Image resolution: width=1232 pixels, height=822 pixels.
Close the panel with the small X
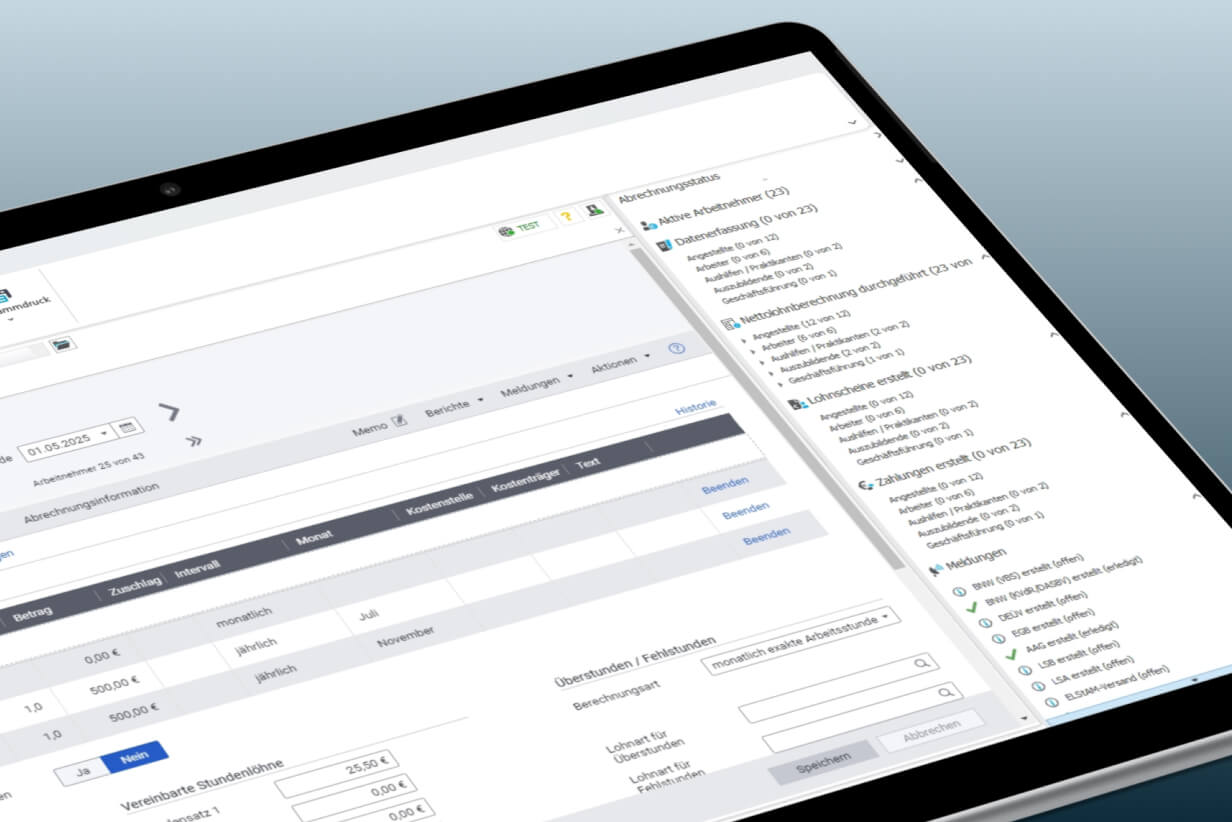click(x=619, y=229)
